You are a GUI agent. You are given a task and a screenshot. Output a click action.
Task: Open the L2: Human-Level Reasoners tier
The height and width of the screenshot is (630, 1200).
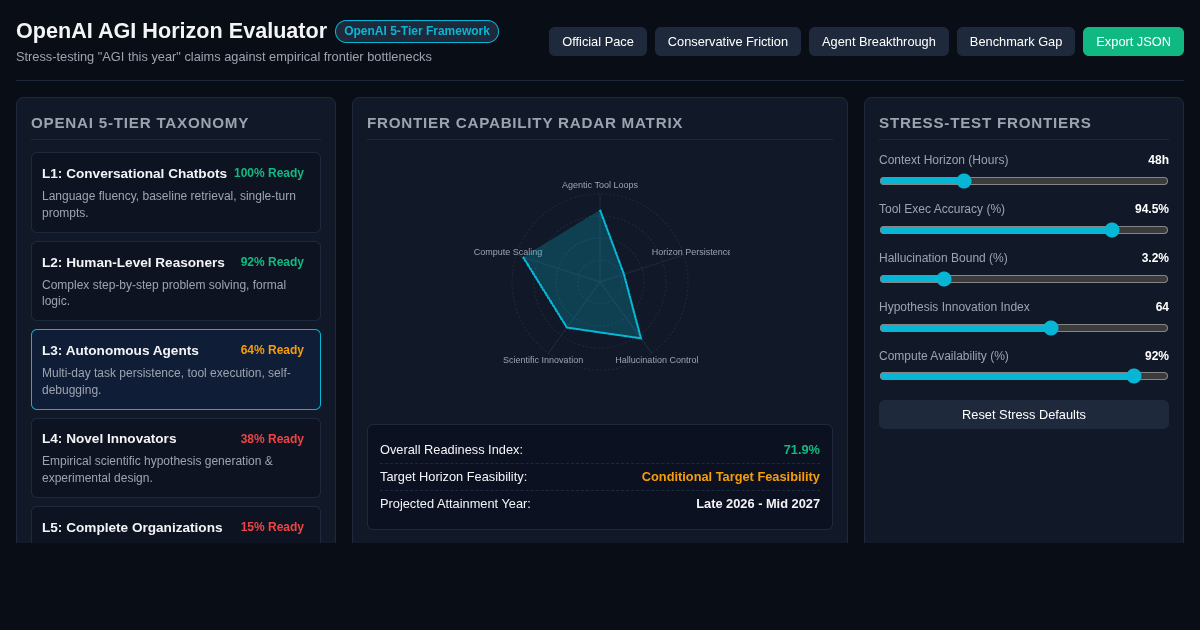coord(176,281)
